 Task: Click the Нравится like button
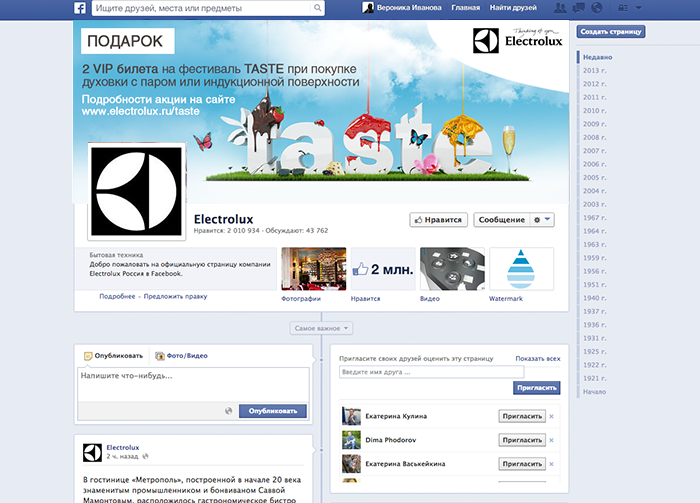[438, 220]
